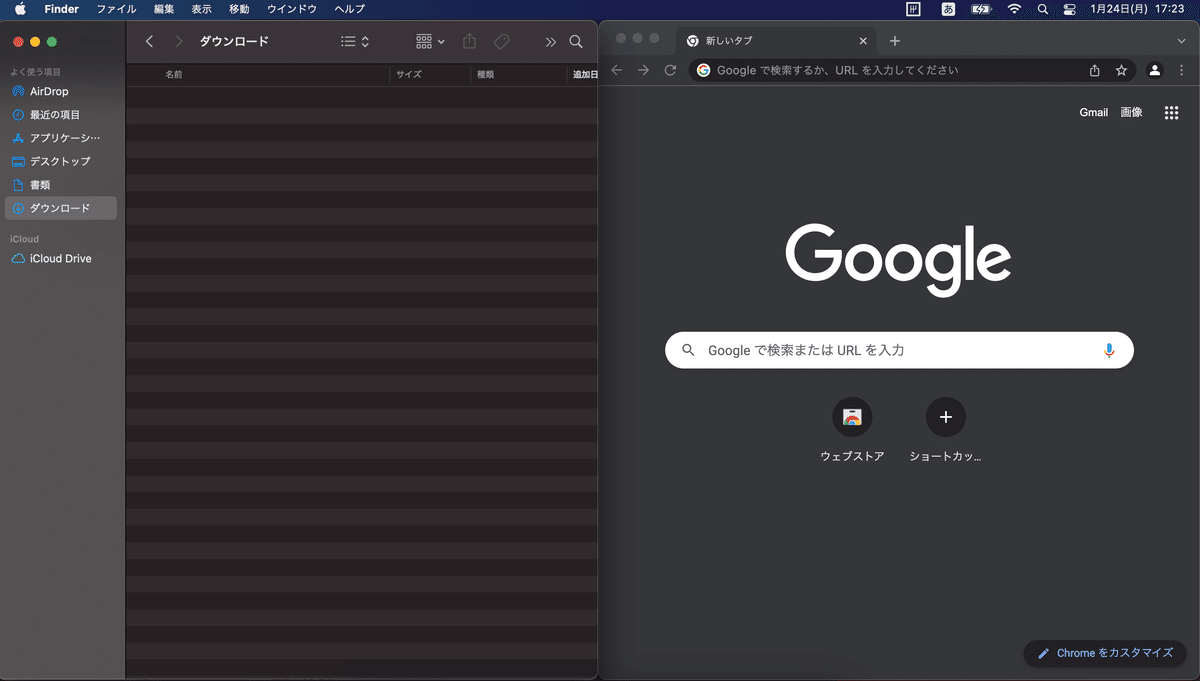Open the 編集 menu
The width and height of the screenshot is (1200, 681).
[x=164, y=9]
